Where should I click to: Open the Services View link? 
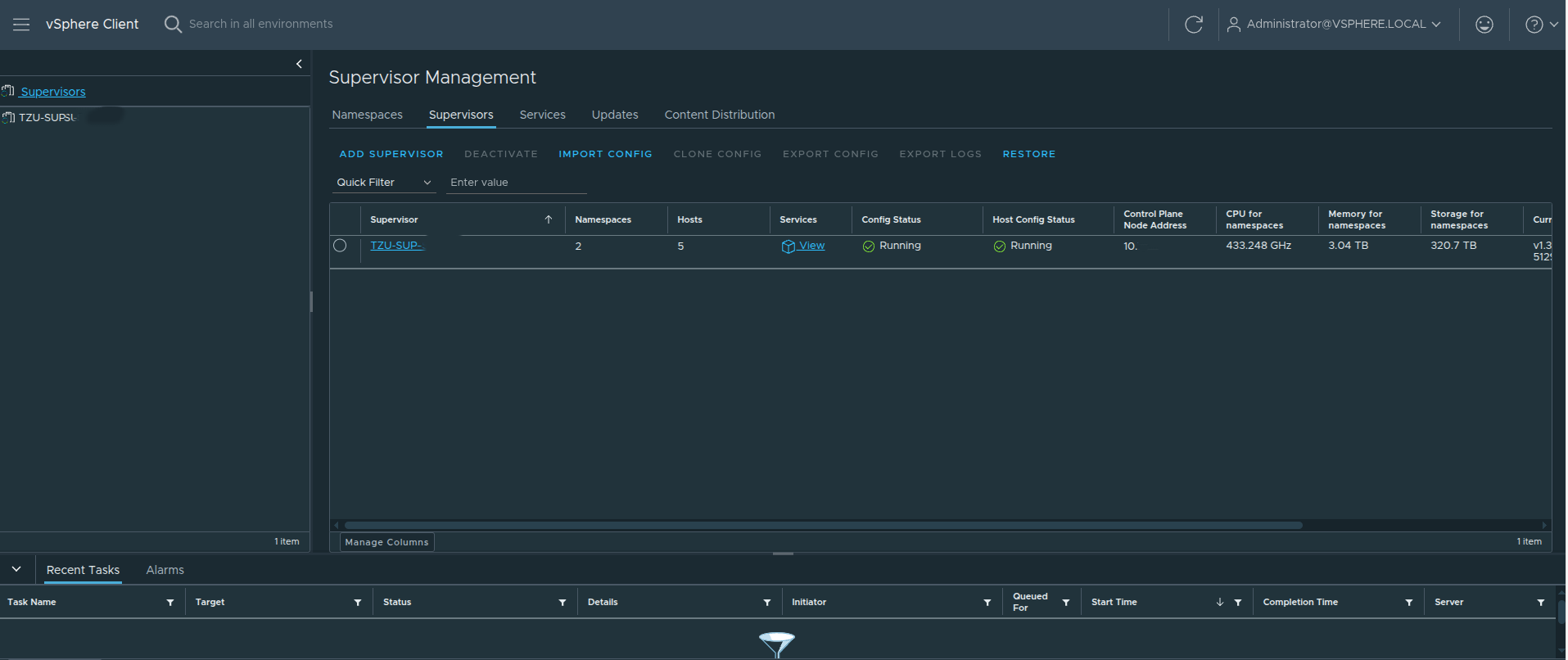point(811,246)
